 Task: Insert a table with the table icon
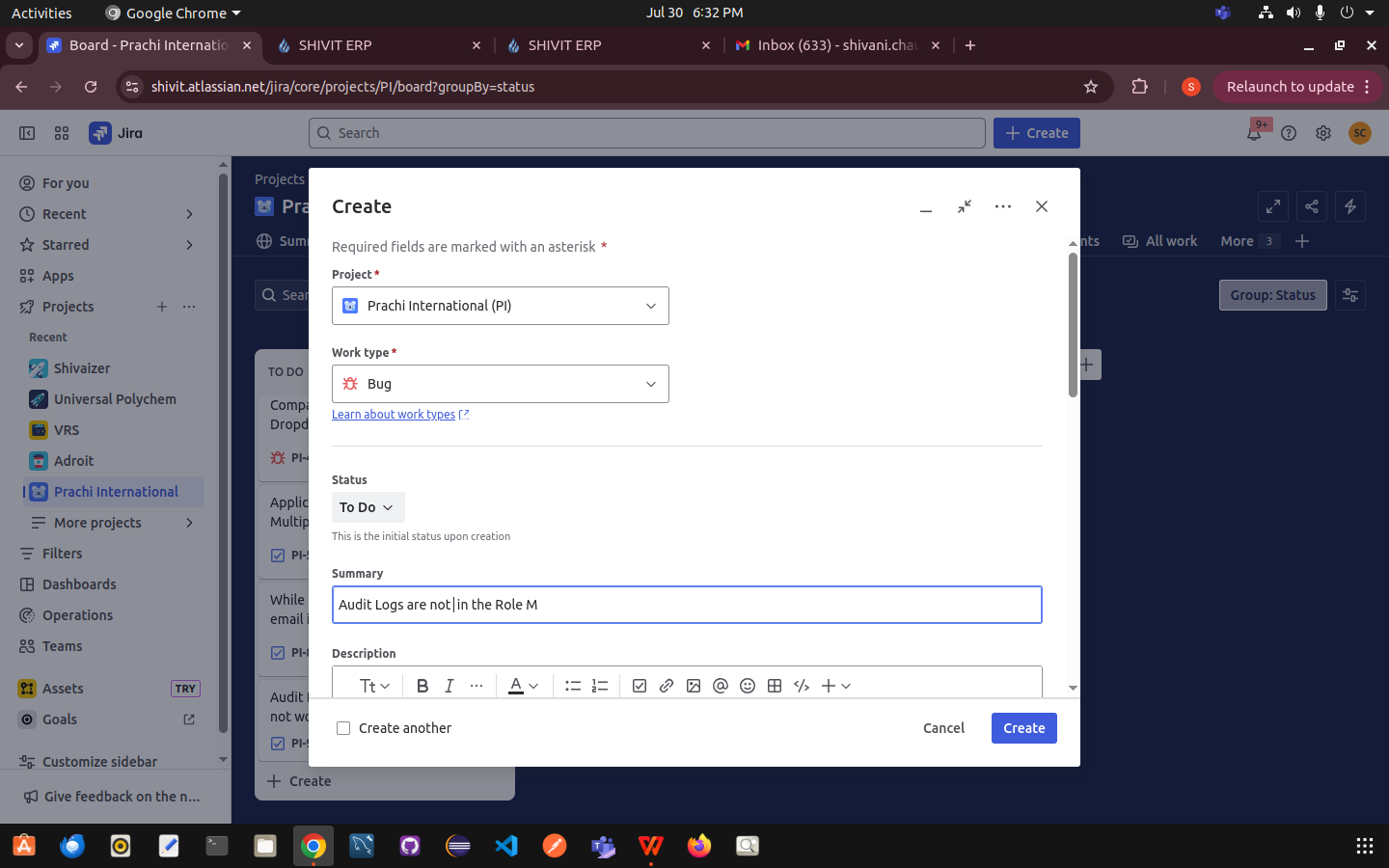click(x=775, y=686)
